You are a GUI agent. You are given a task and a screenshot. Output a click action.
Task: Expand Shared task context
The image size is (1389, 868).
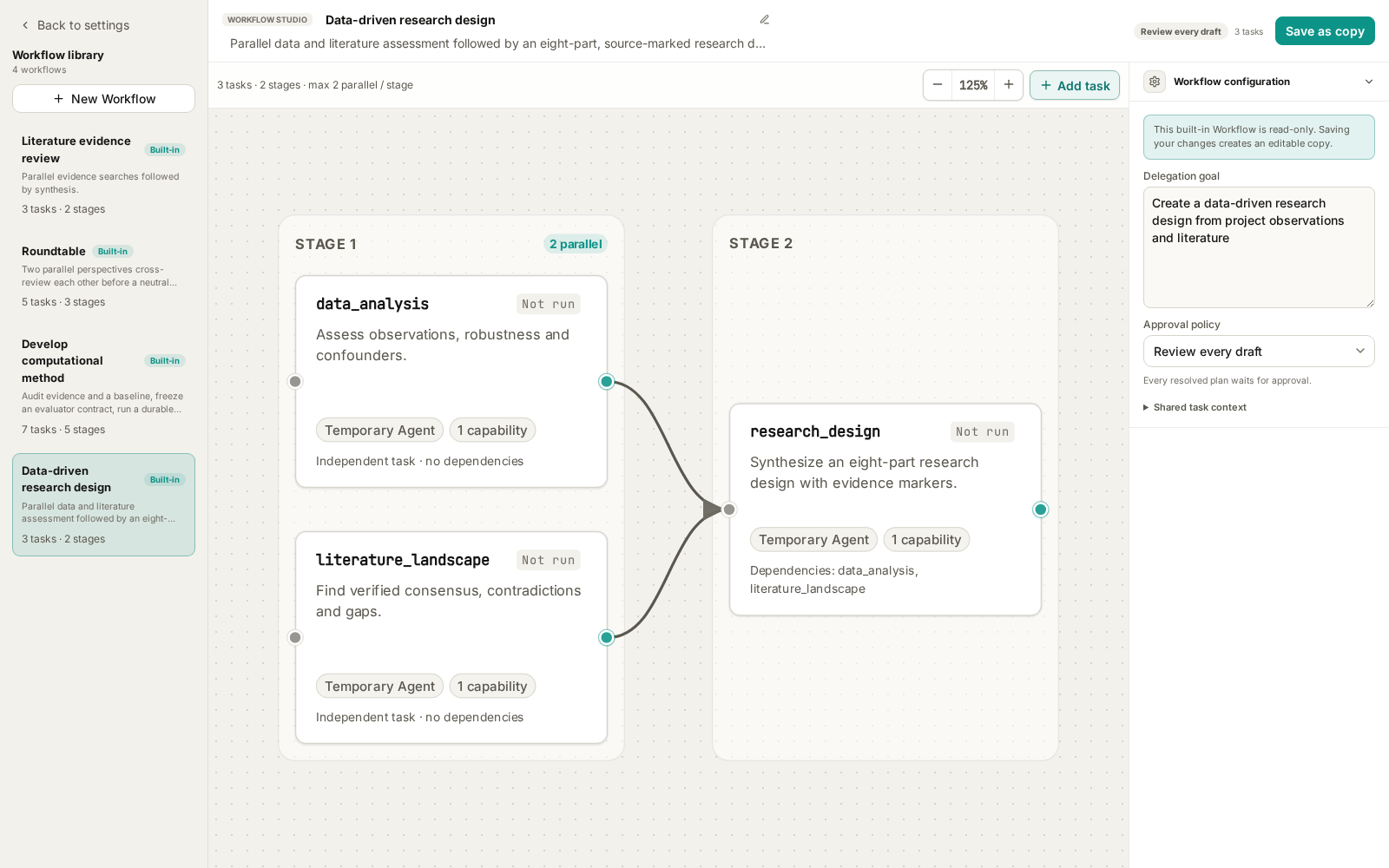point(1195,407)
